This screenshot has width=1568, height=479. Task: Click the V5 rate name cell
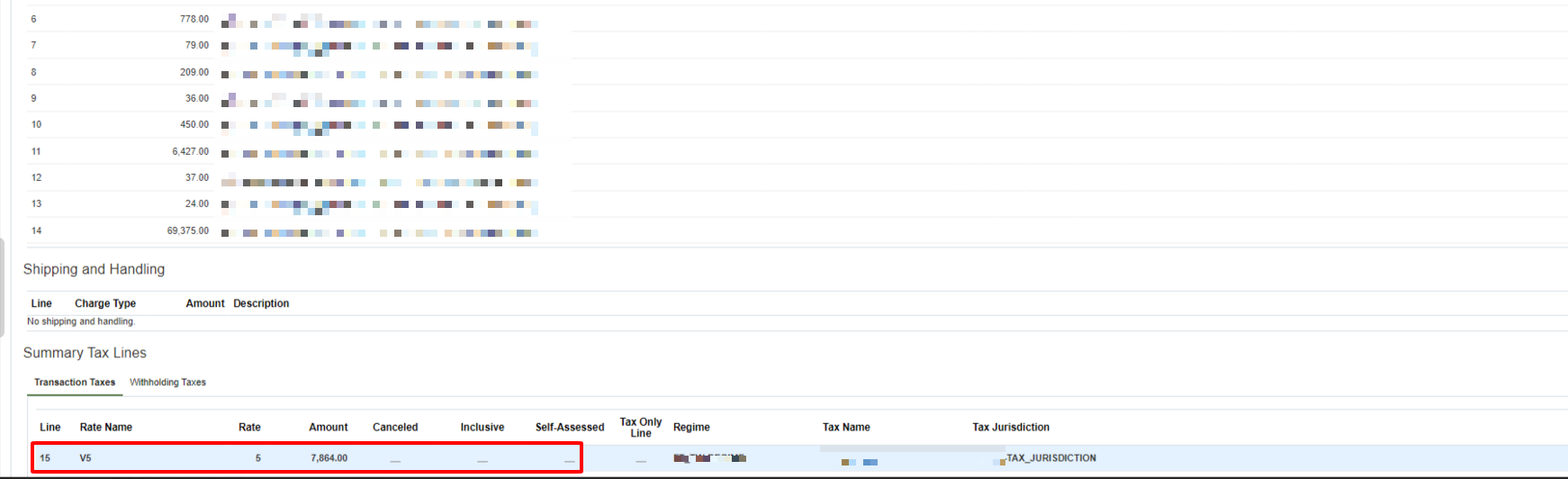pyautogui.click(x=86, y=458)
